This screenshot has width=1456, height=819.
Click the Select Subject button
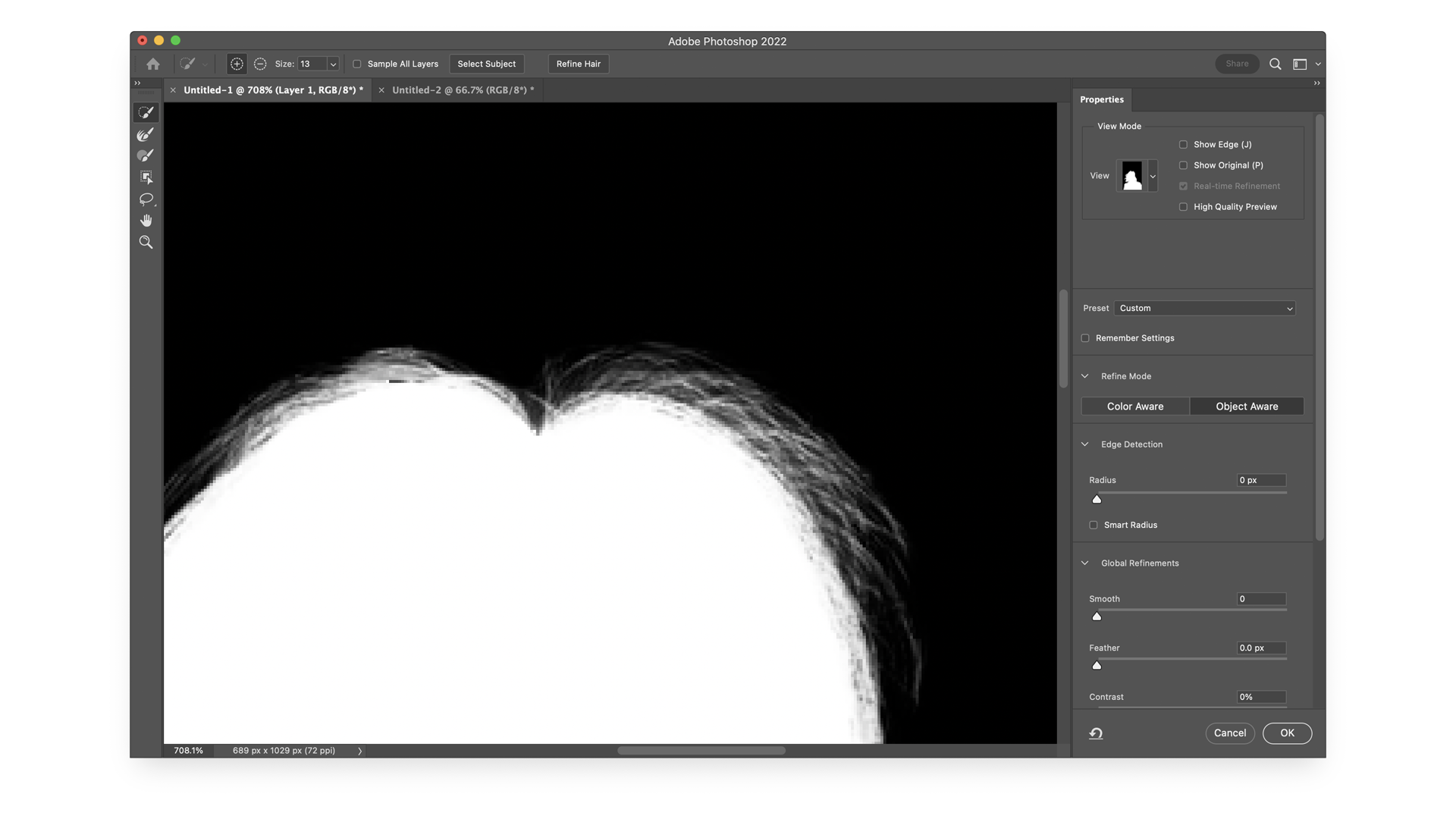coord(486,64)
